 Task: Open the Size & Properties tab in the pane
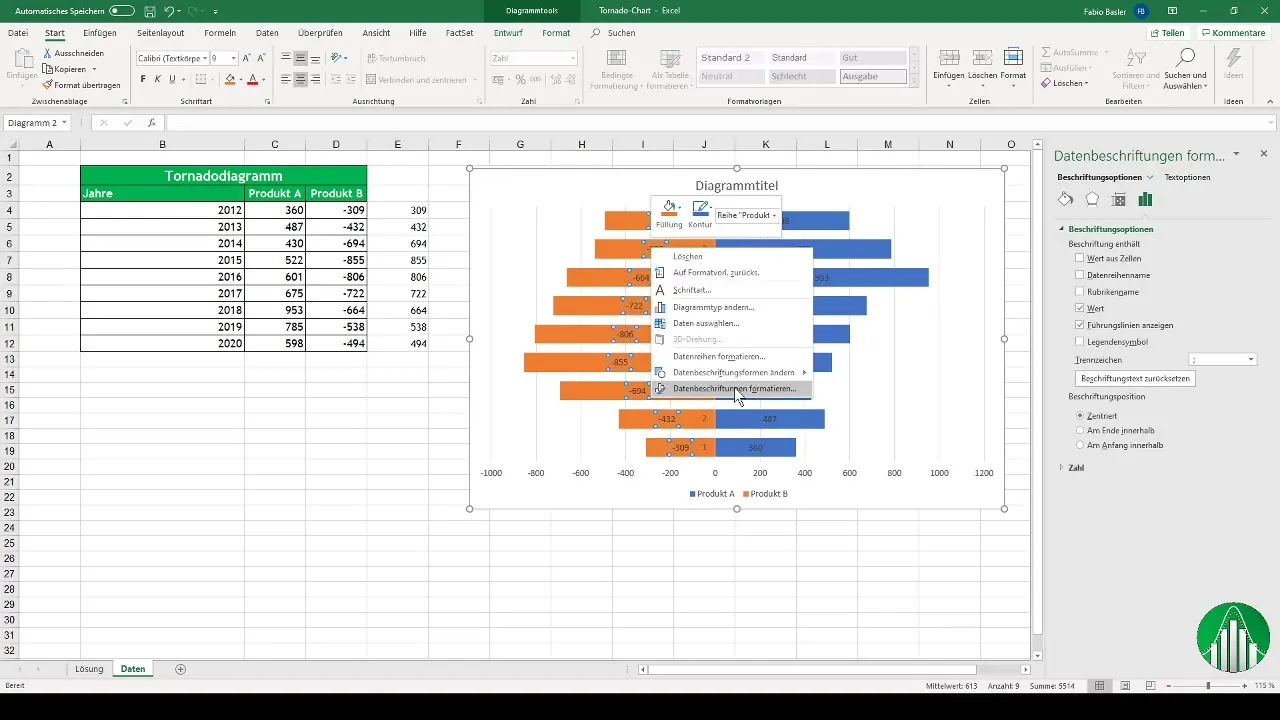[1119, 199]
